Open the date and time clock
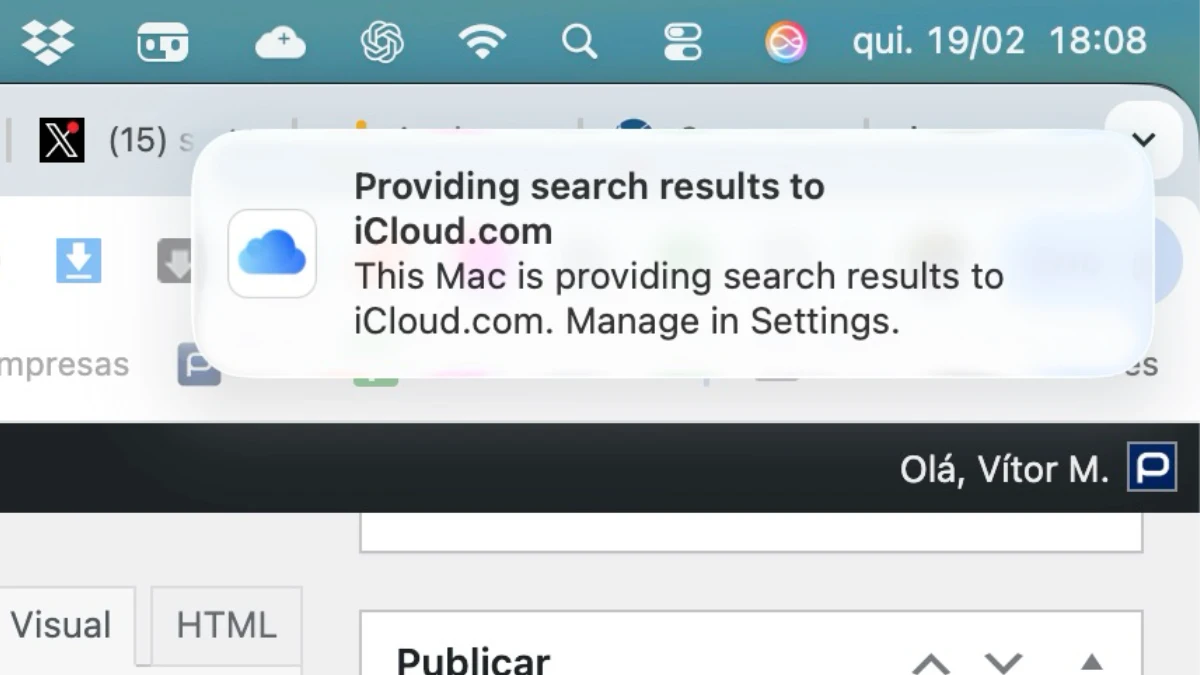 tap(999, 42)
